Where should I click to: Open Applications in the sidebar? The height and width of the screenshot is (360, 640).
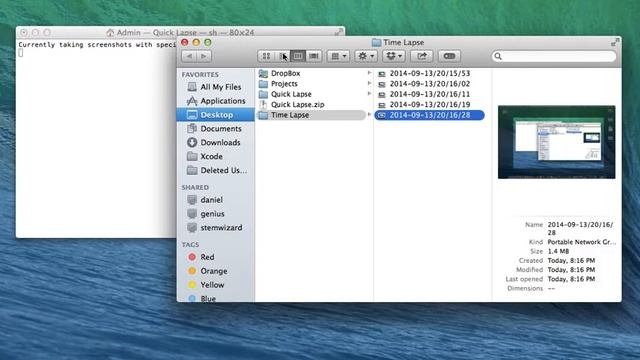click(x=216, y=101)
